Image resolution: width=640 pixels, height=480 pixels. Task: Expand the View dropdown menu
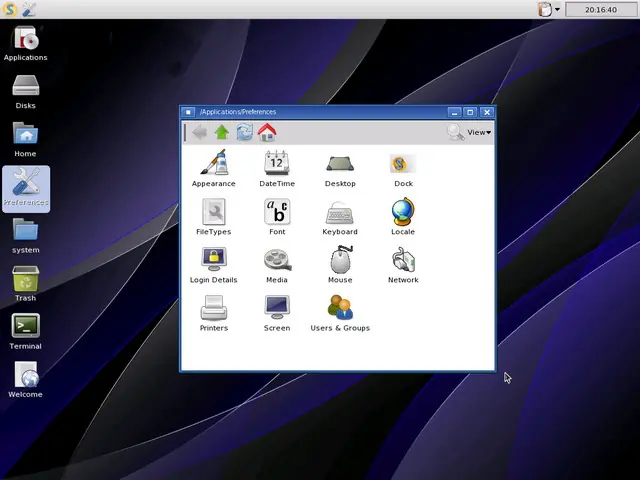coord(479,132)
